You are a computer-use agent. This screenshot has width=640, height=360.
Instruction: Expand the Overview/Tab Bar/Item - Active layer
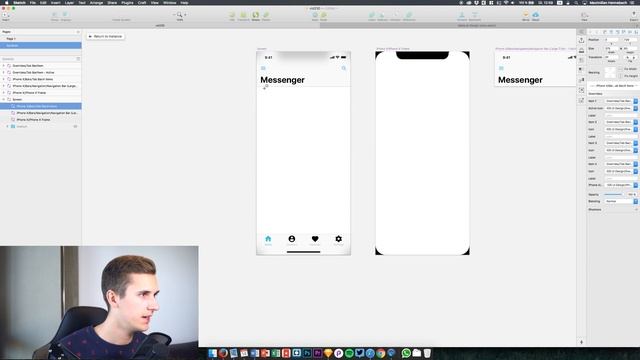[4, 72]
